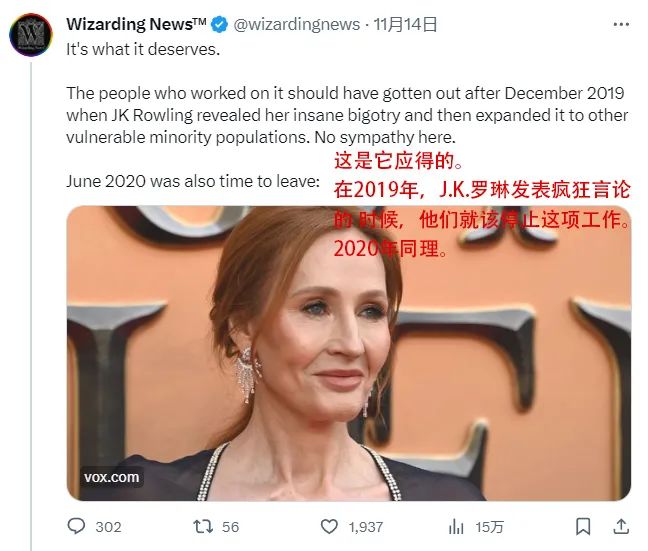Screen dimensions: 648x551
Task: Click the reply speech bubble icon
Action: 76,527
